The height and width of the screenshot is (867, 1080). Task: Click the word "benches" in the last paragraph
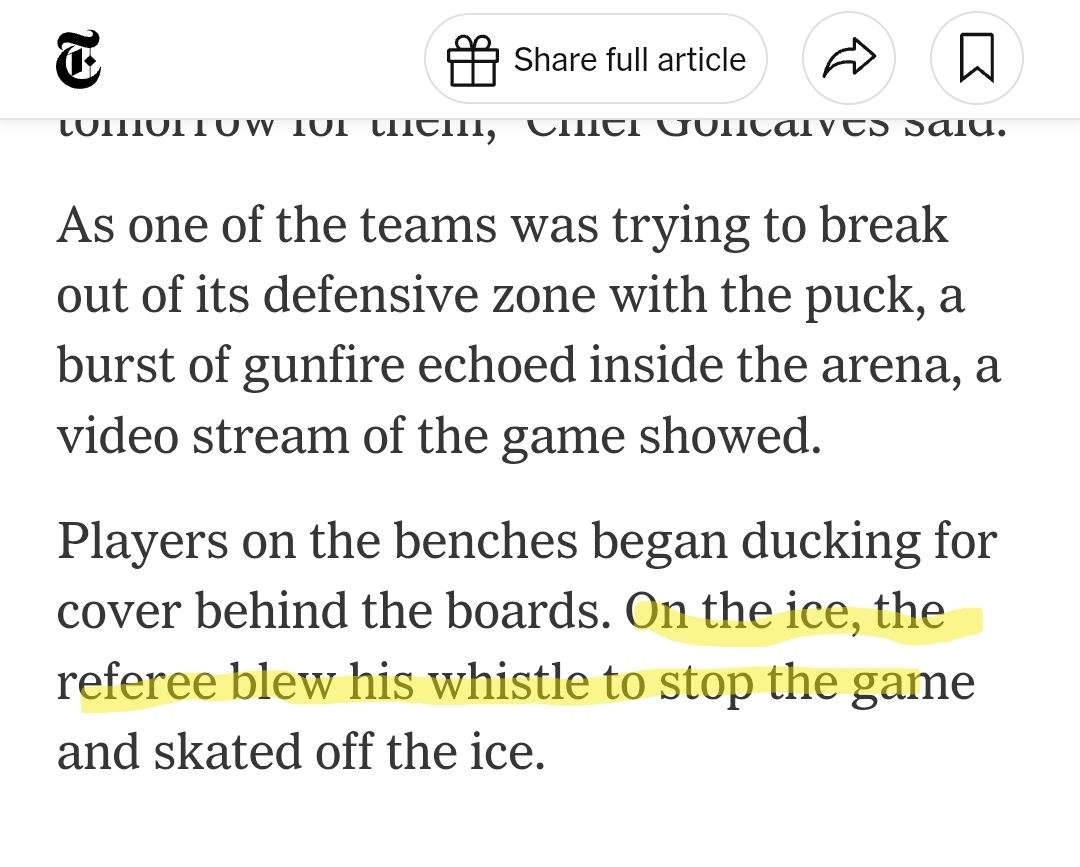(x=484, y=542)
